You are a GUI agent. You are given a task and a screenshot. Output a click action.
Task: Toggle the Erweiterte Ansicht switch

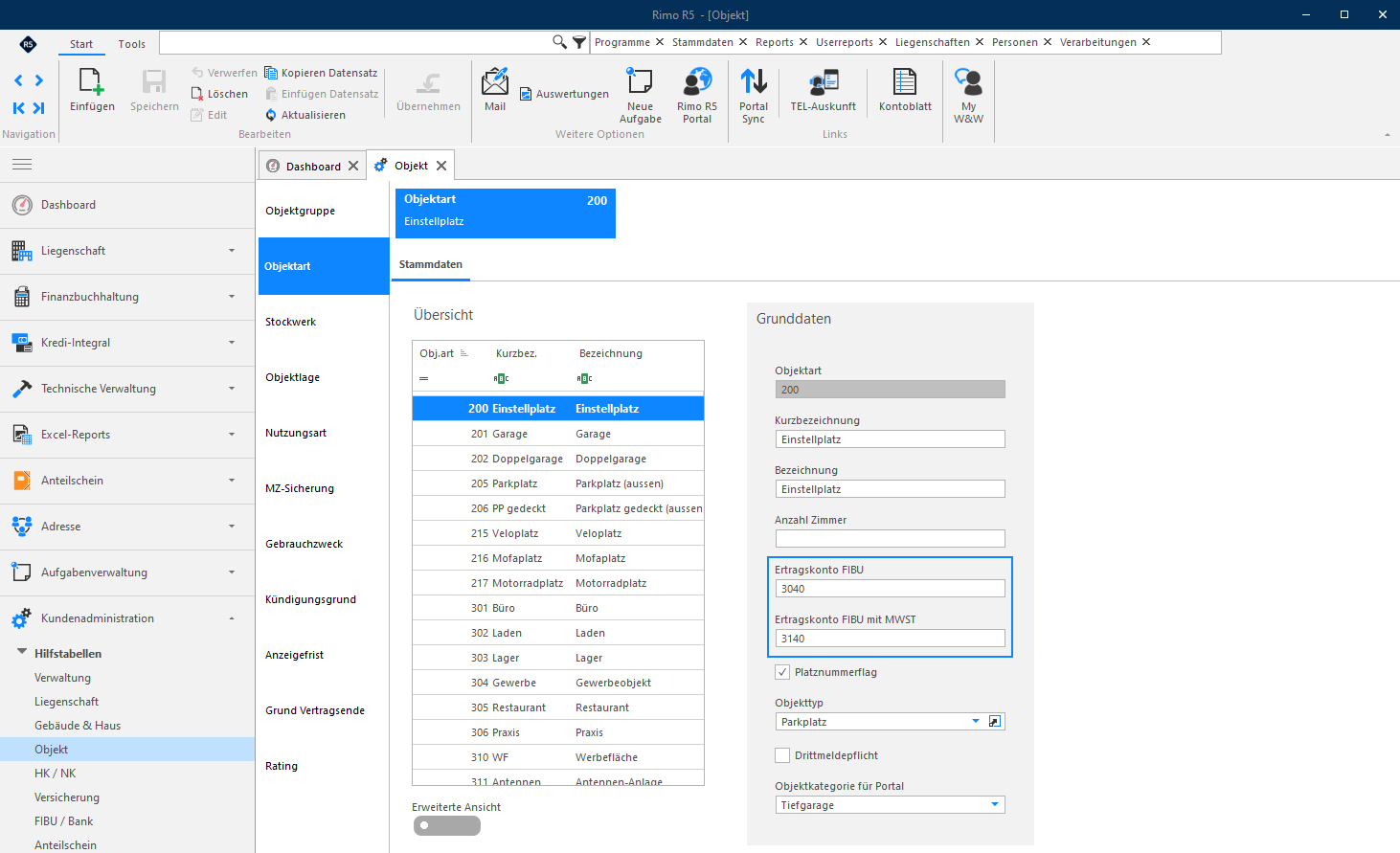(447, 826)
